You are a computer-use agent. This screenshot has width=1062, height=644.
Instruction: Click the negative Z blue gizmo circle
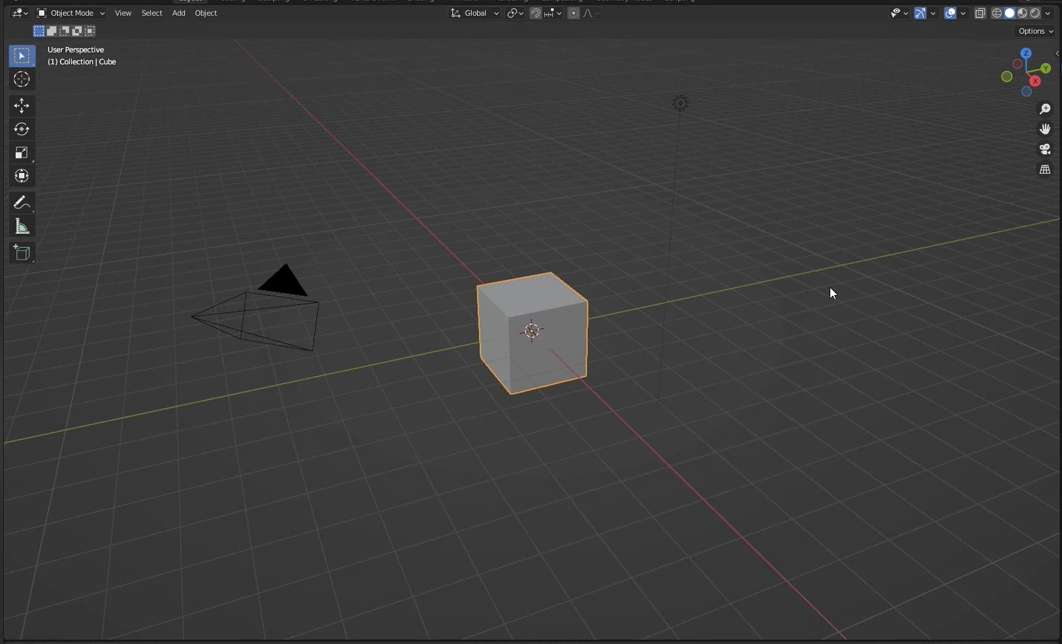(x=1026, y=91)
